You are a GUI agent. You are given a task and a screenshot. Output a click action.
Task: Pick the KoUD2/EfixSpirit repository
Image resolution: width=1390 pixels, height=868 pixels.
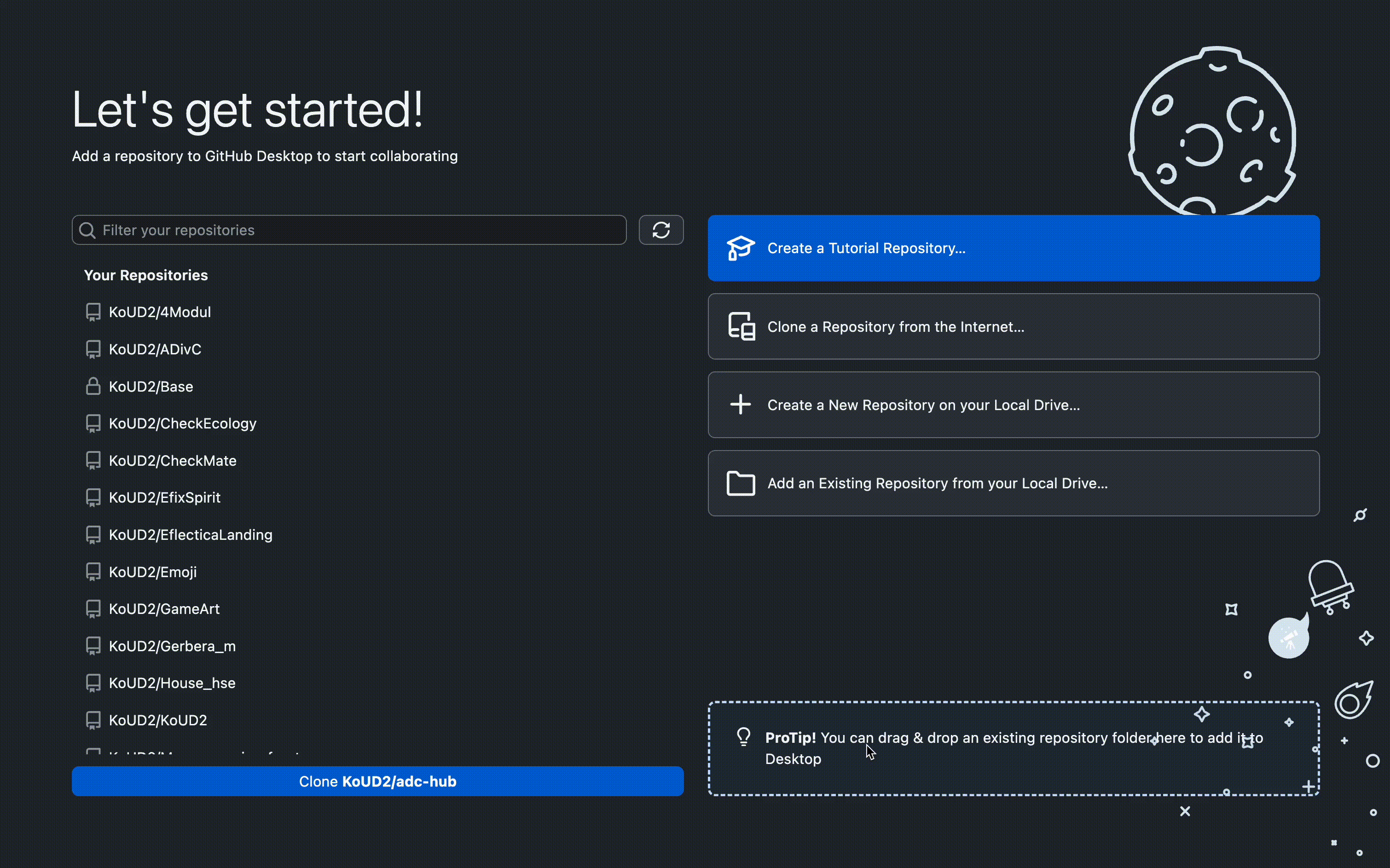tap(378, 498)
